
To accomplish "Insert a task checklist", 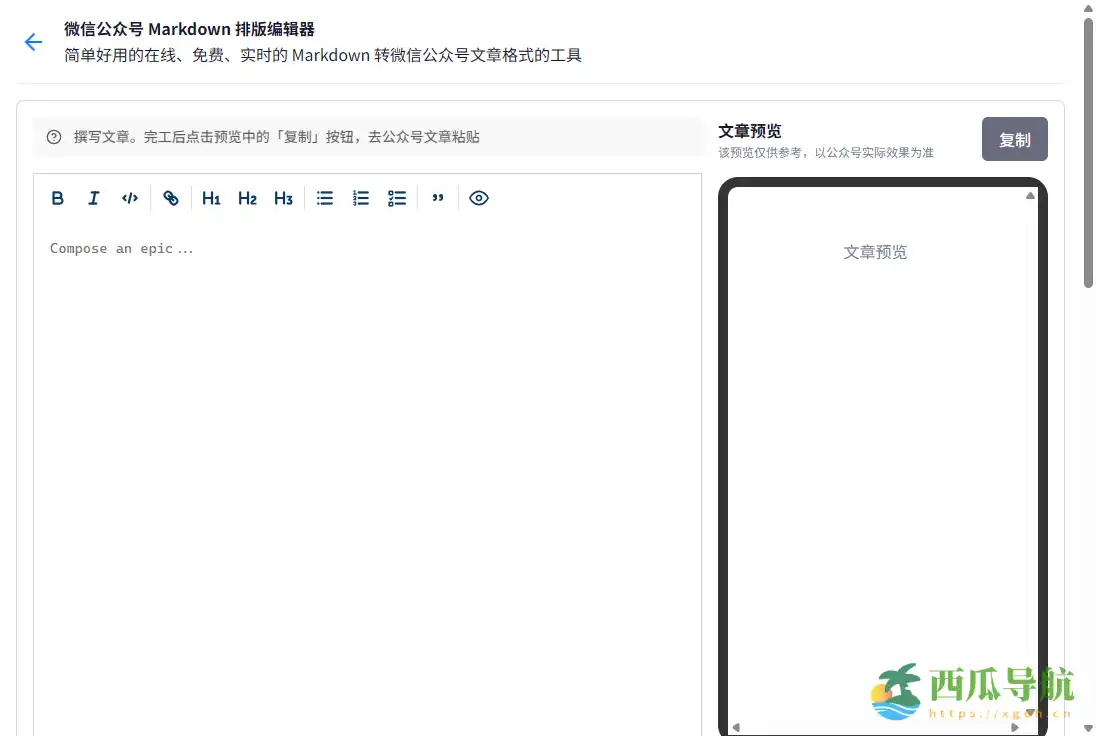I will pos(396,198).
